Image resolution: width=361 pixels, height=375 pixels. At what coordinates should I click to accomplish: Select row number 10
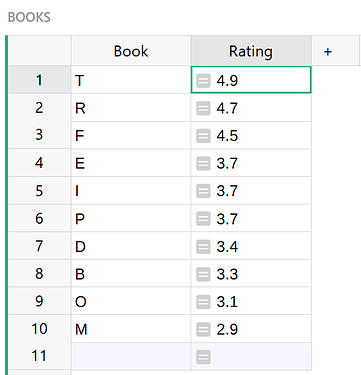(x=39, y=329)
